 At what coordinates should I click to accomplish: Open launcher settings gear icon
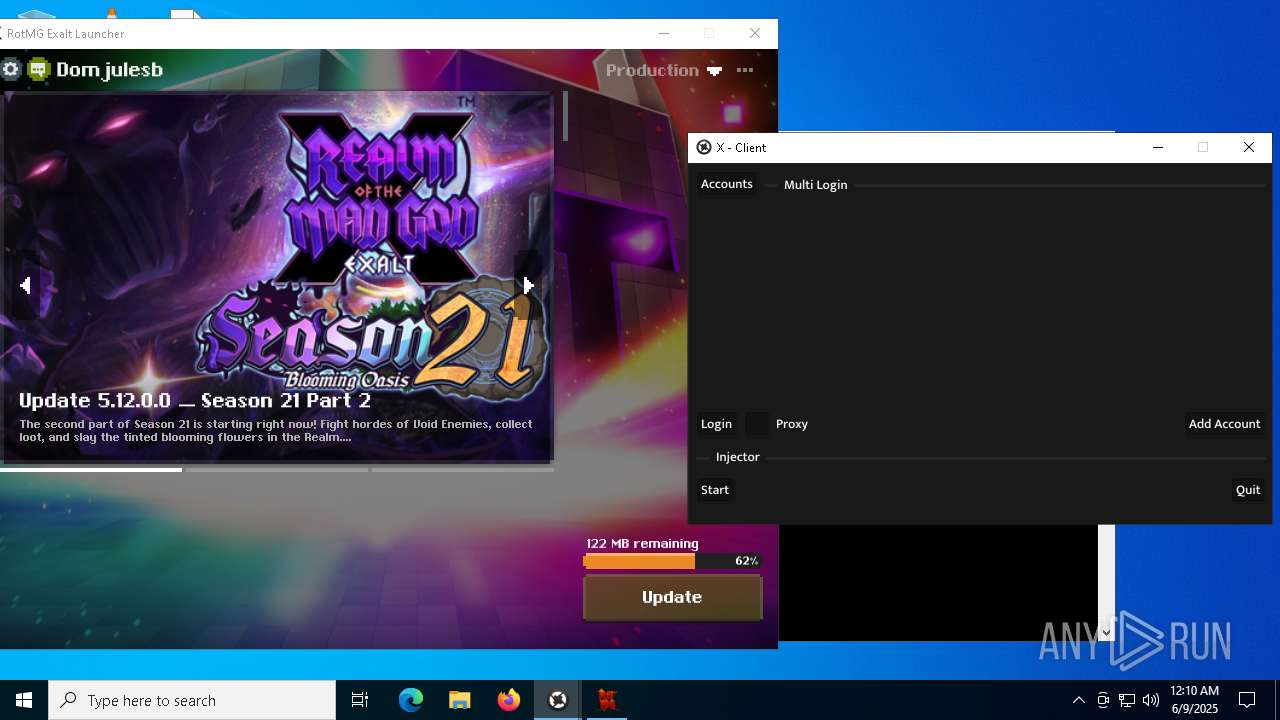(x=11, y=69)
